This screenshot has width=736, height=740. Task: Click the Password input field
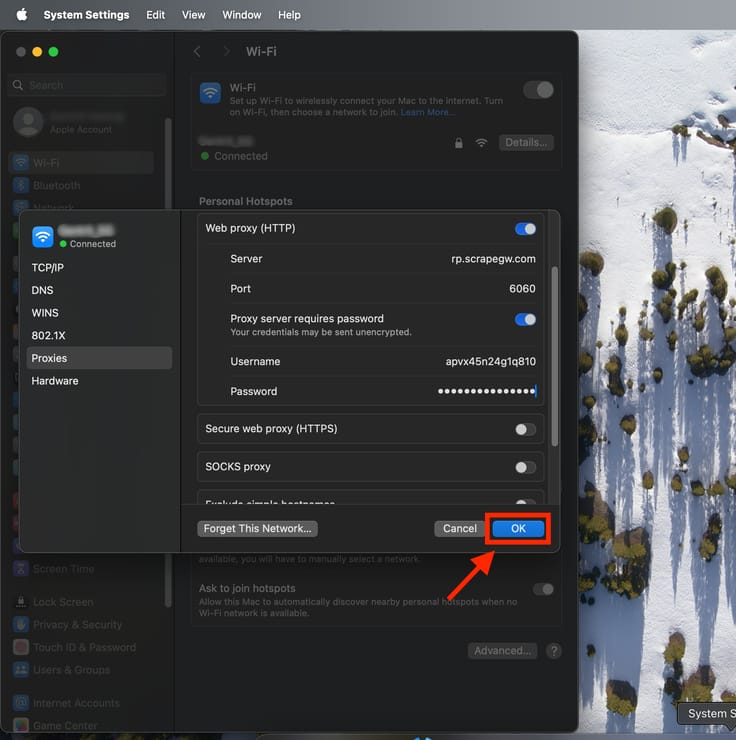coord(485,392)
